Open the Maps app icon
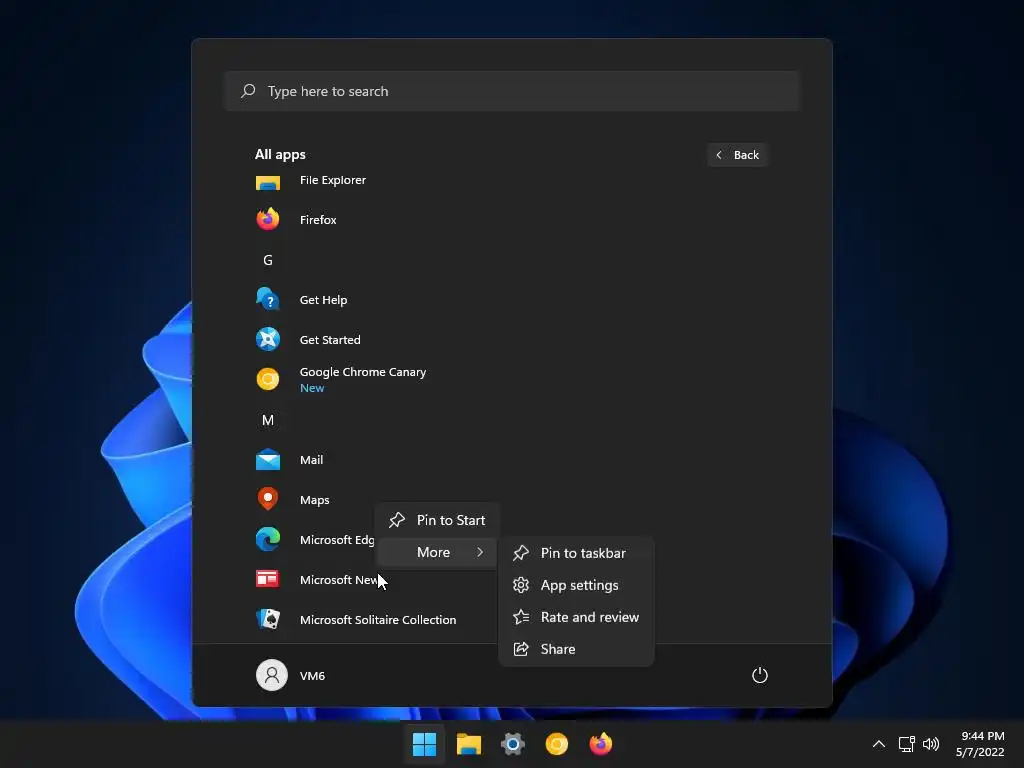1024x768 pixels. tap(268, 500)
